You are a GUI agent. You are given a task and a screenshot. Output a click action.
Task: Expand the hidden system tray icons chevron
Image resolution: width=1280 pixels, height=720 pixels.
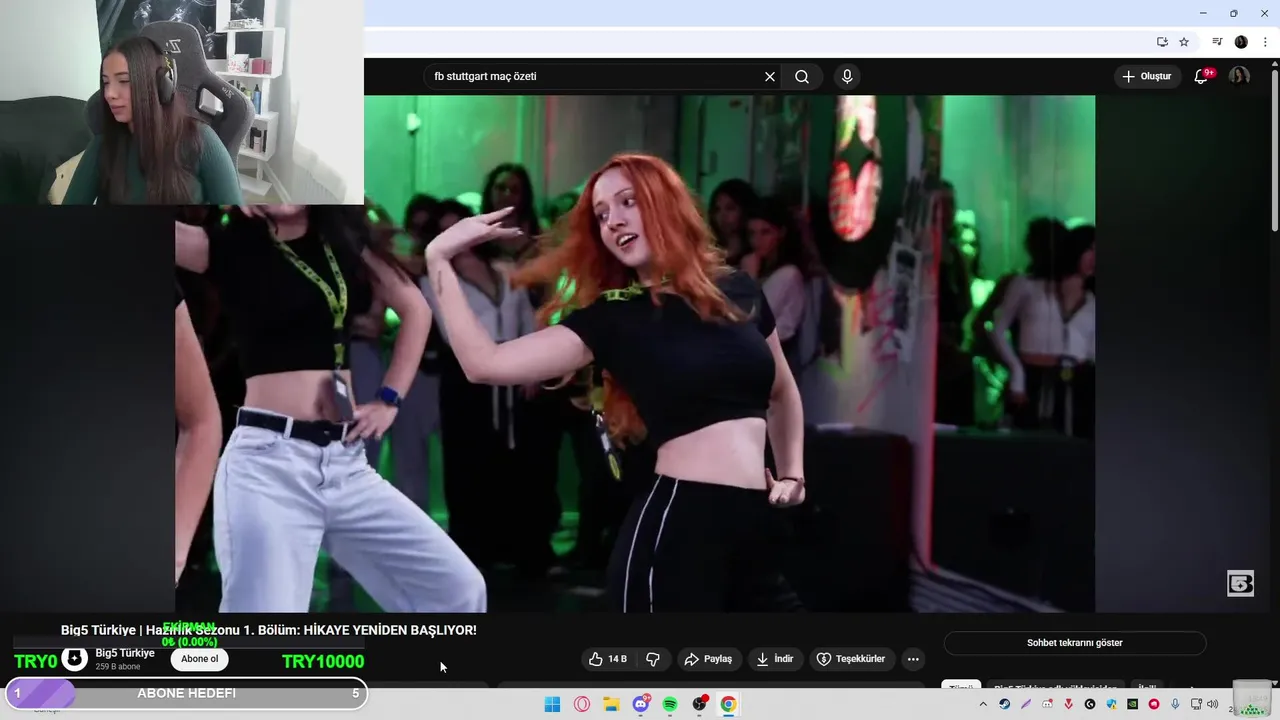(983, 704)
